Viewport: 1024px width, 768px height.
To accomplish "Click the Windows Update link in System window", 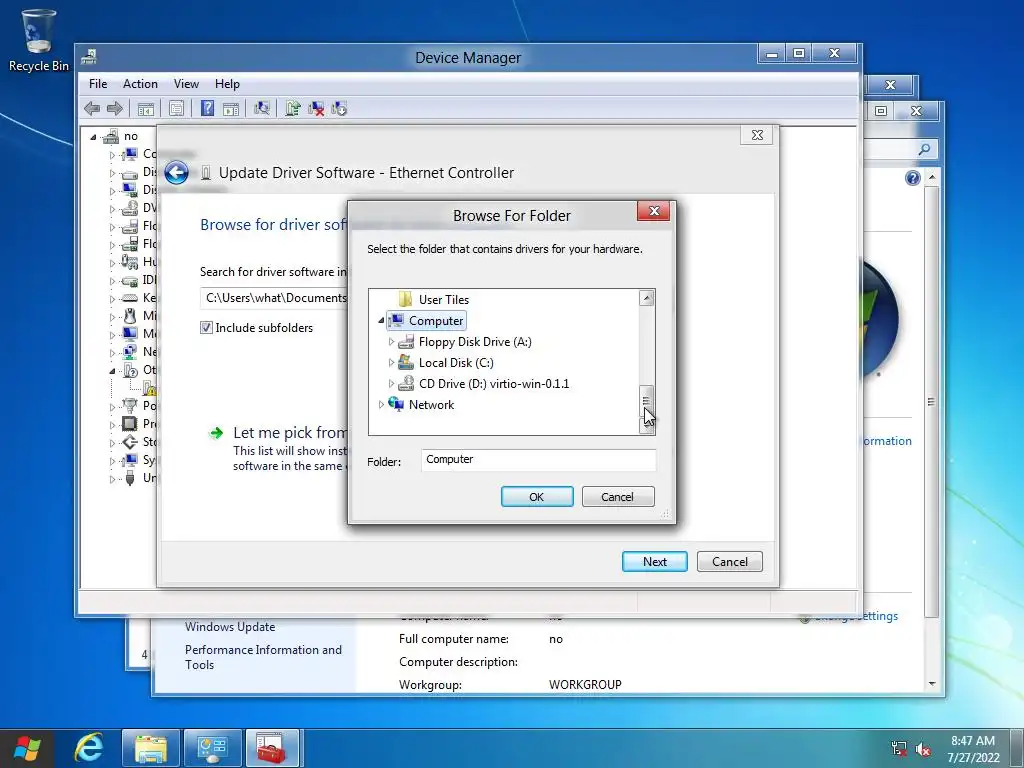I will tap(230, 626).
